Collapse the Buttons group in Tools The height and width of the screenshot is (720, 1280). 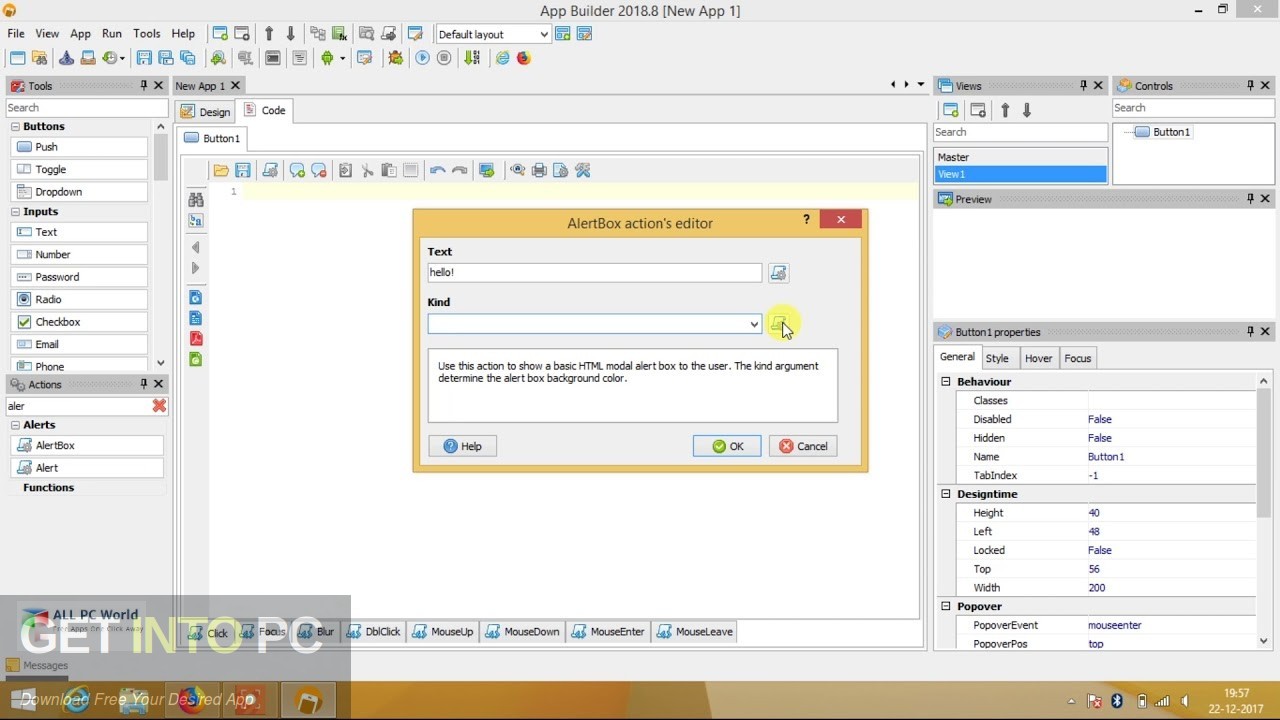(16, 127)
